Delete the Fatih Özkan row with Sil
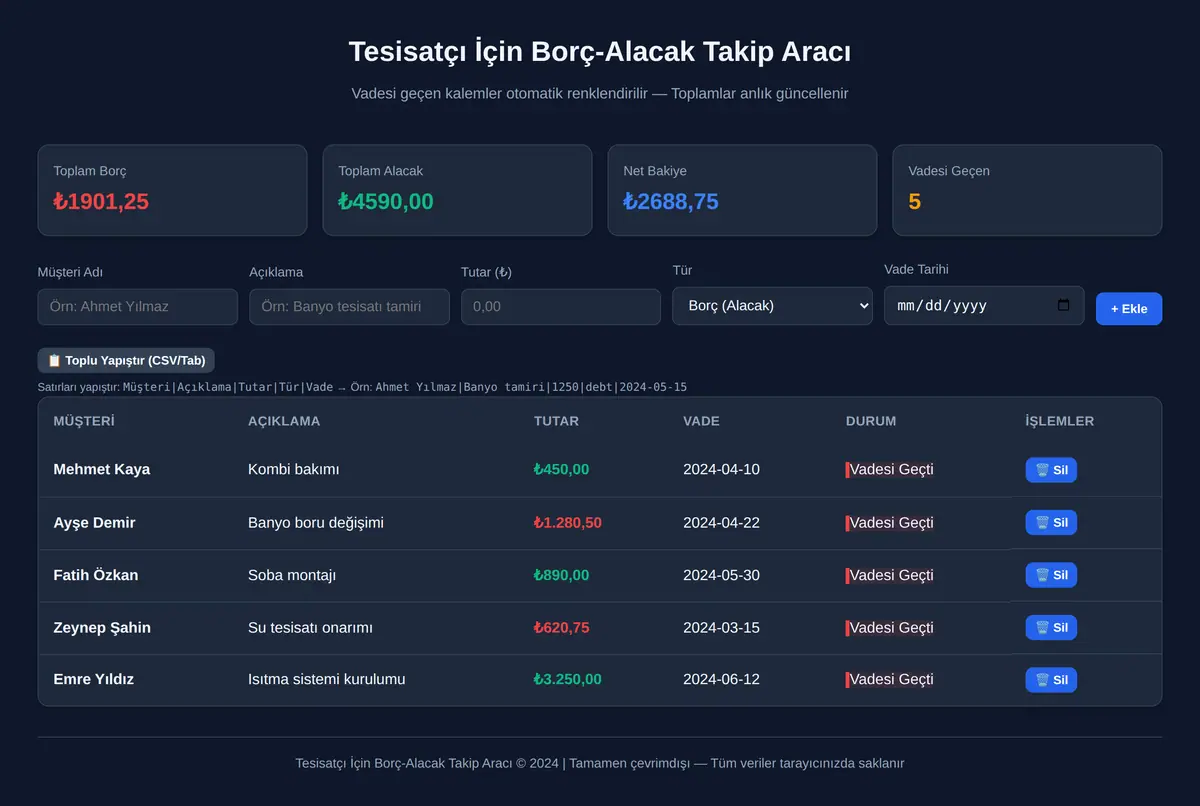 click(1051, 575)
